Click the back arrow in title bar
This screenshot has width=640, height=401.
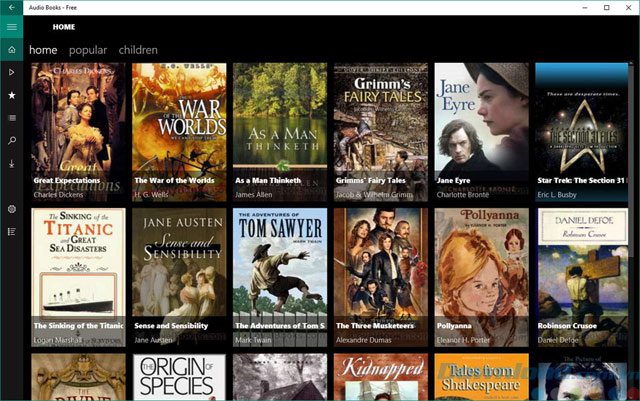(11, 7)
